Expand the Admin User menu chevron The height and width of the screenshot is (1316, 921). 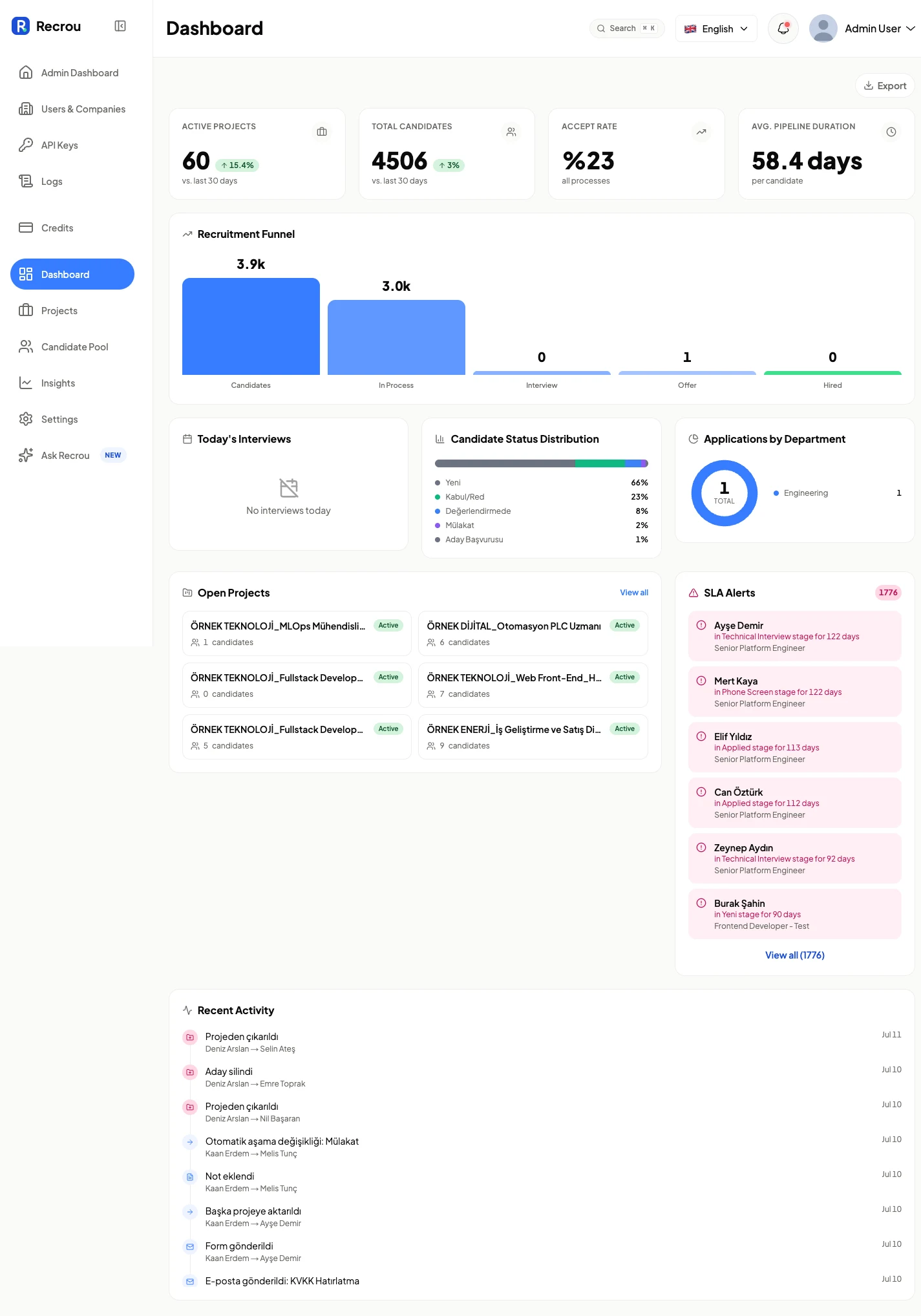click(911, 28)
